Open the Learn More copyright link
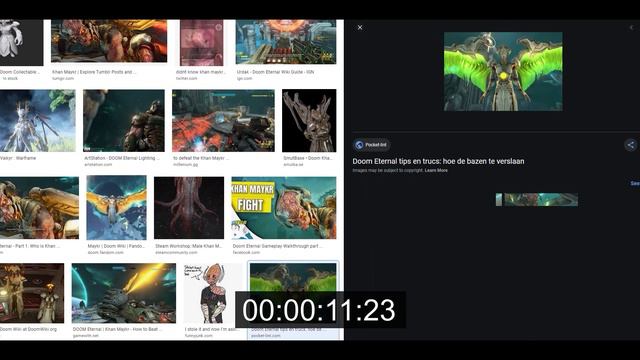The width and height of the screenshot is (640, 360). [436, 170]
